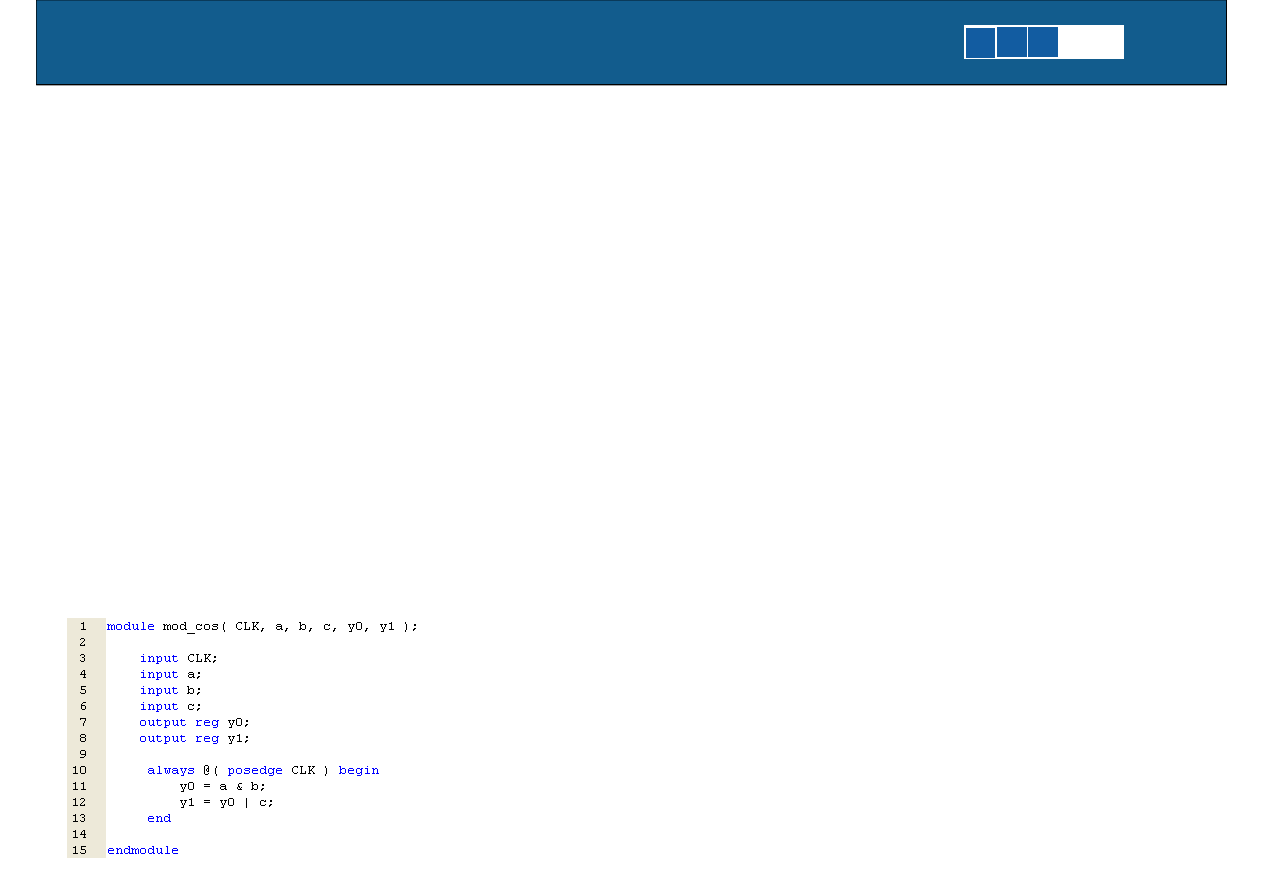
Task: Click the "posedge" keyword in the sensitivity list
Action: tap(255, 771)
